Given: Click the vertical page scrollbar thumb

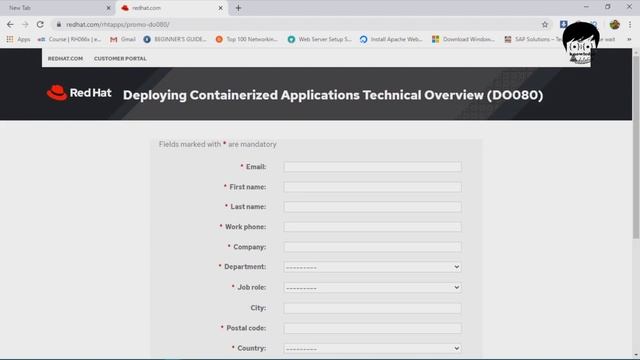Looking at the screenshot, I should click(636, 147).
